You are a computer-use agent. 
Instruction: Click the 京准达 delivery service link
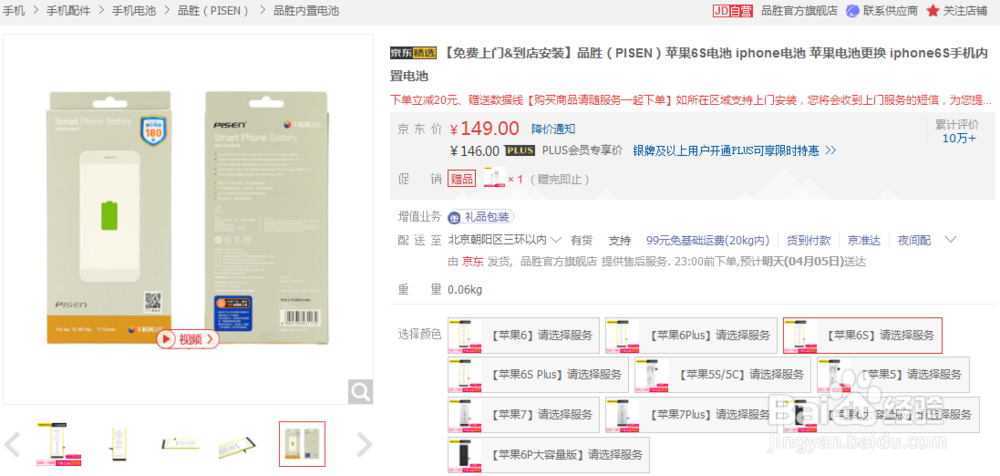point(864,241)
